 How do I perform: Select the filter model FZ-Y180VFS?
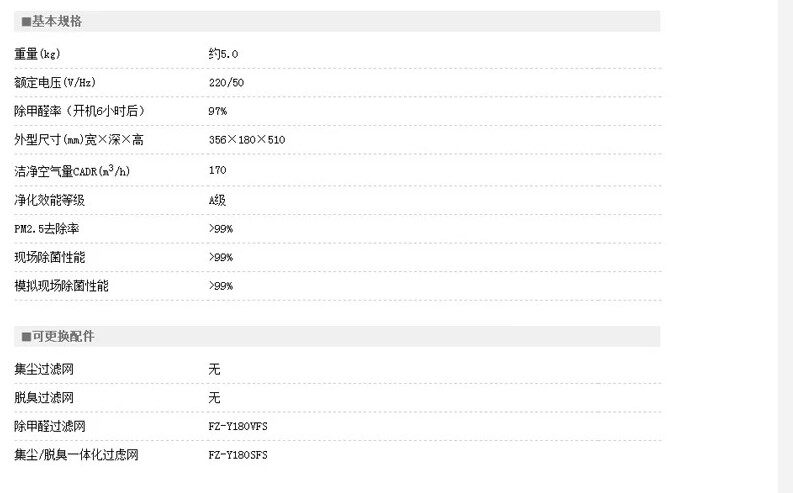(238, 427)
